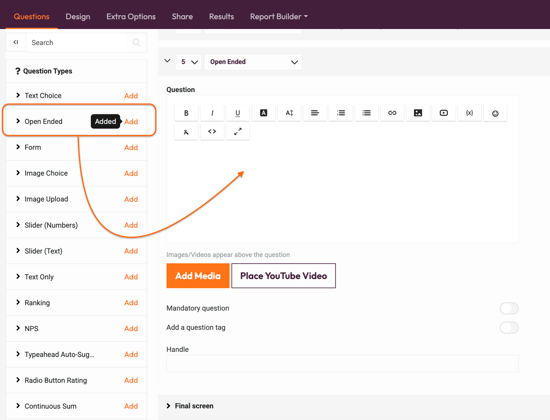
Task: Apply underline formatting in editor
Action: (x=237, y=113)
